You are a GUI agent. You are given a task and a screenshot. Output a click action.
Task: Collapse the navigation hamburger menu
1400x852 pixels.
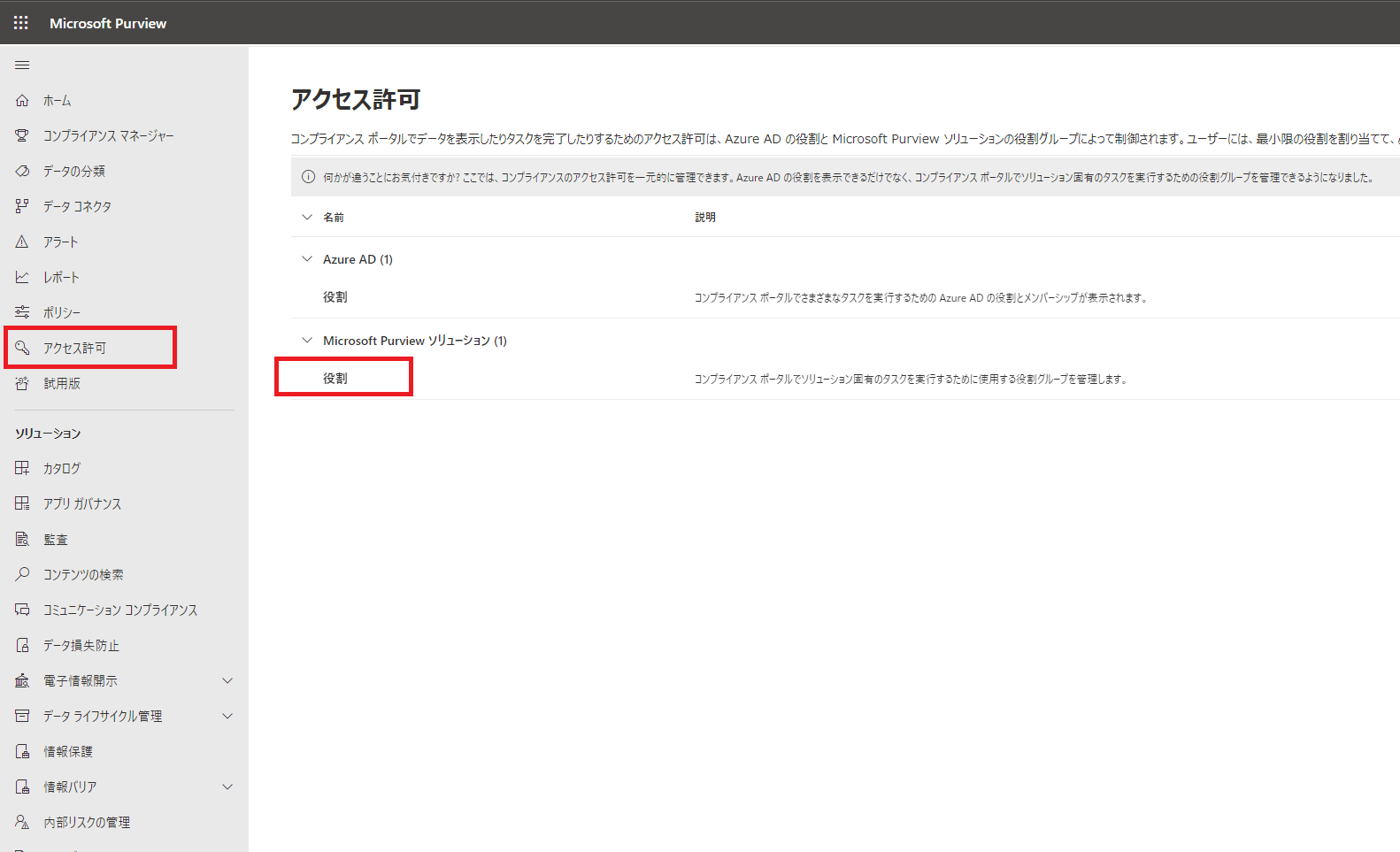click(x=22, y=65)
